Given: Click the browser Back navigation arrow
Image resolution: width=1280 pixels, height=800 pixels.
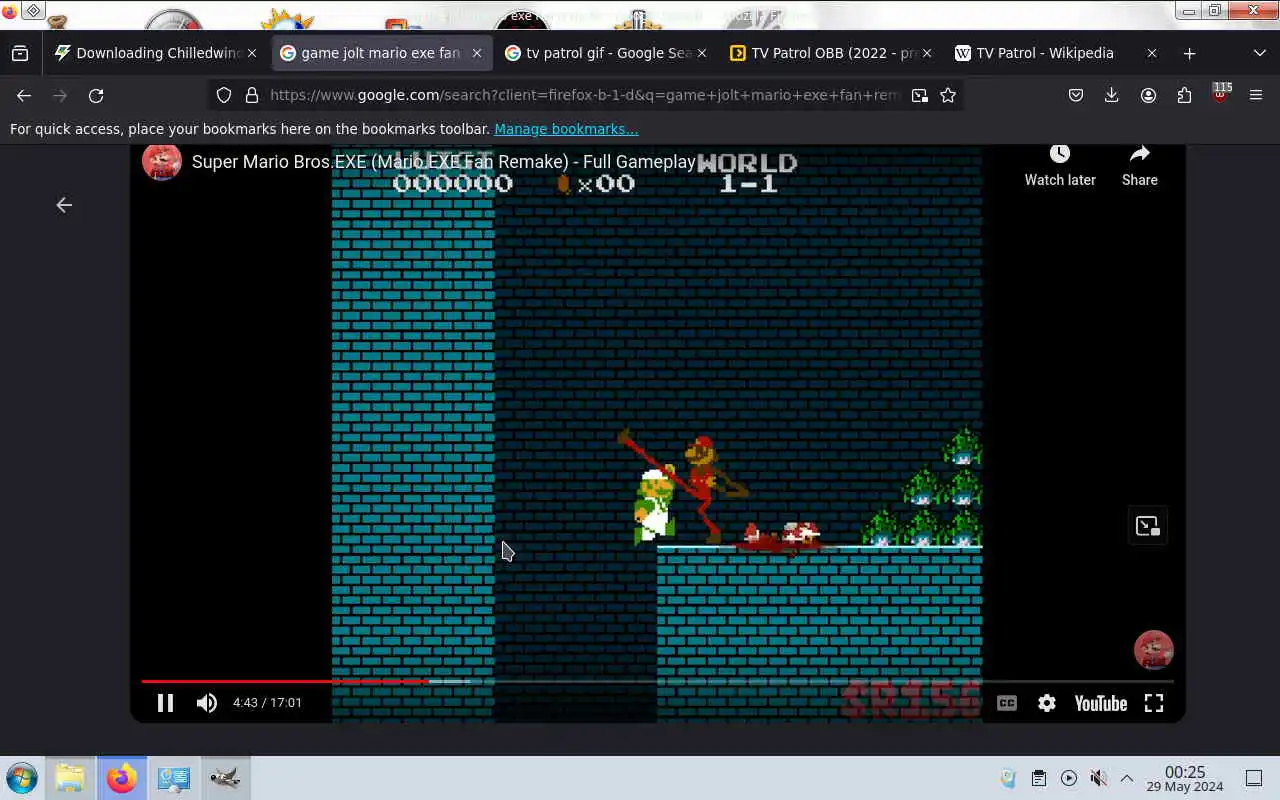Looking at the screenshot, I should pos(24,95).
